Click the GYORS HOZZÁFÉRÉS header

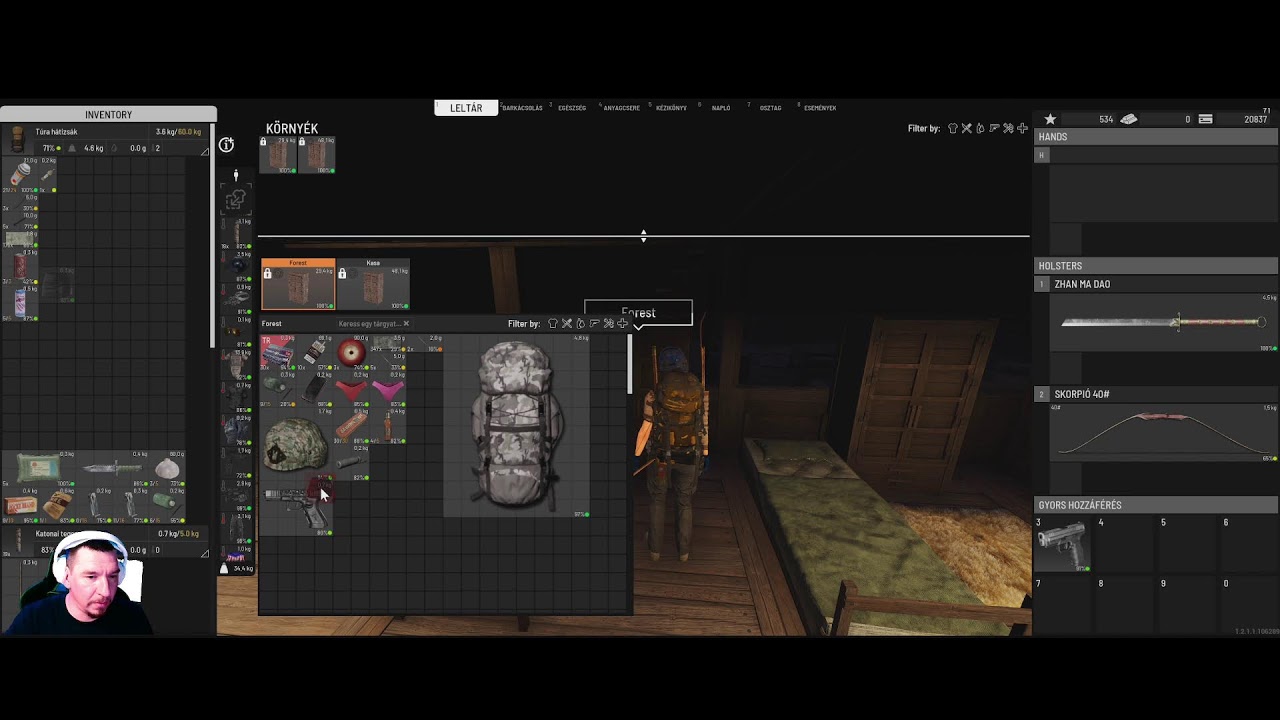pyautogui.click(x=1156, y=505)
